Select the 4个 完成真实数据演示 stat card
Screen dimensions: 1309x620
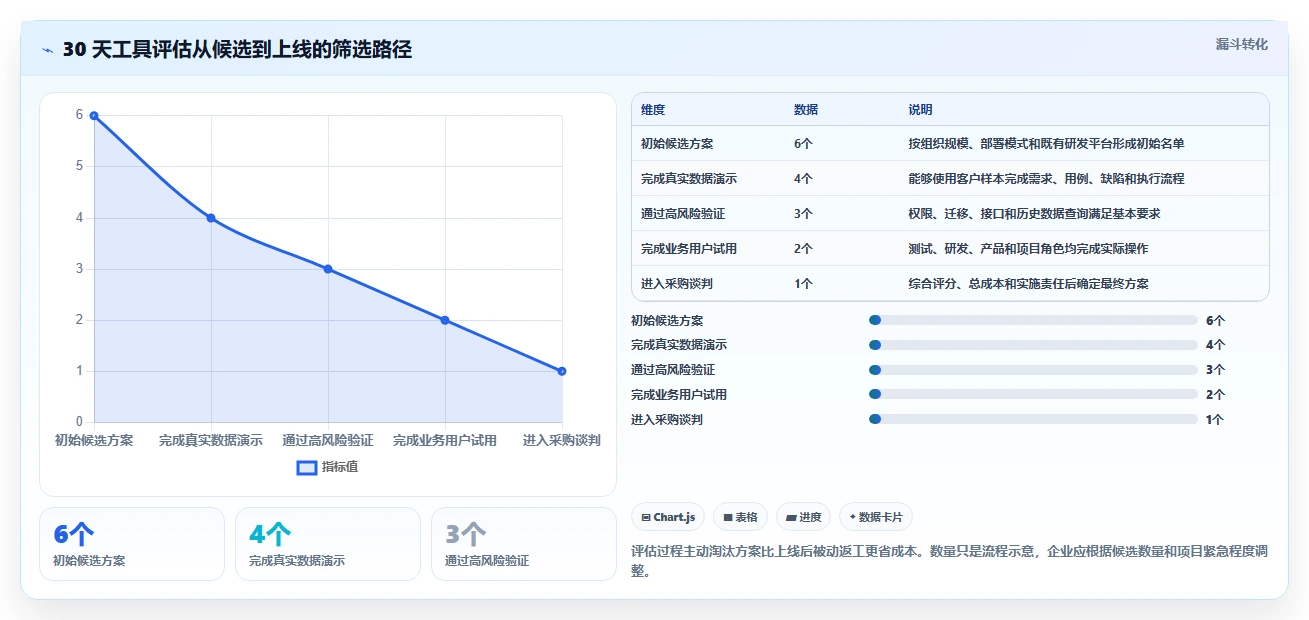328,544
